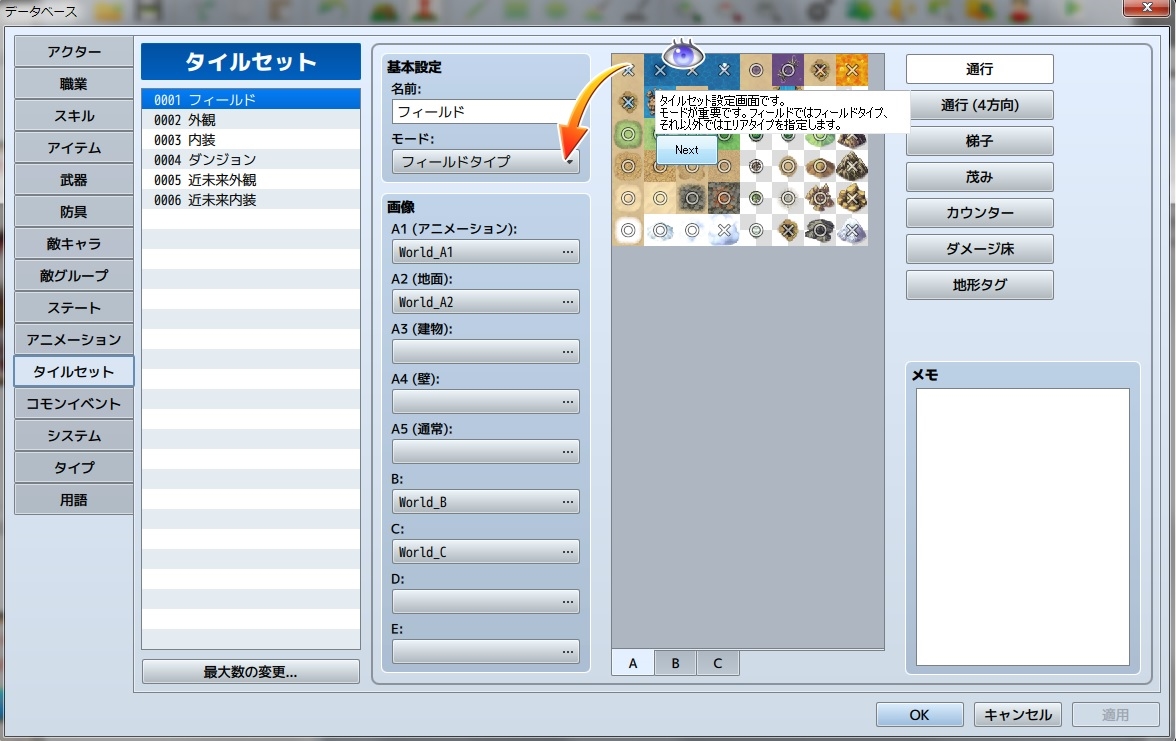Toggle passability on the snowy mountain tile

852,230
